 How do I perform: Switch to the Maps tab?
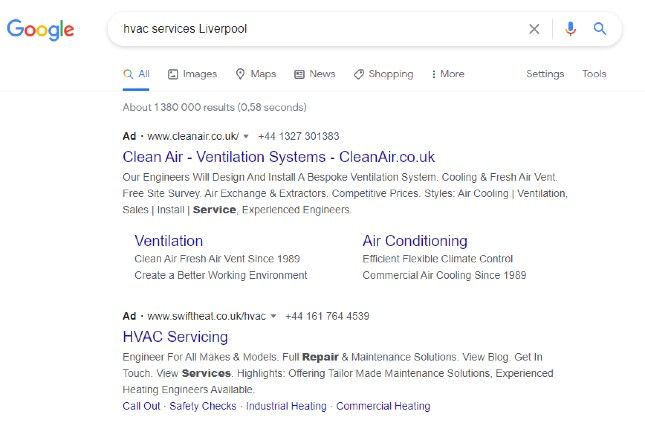pos(255,74)
